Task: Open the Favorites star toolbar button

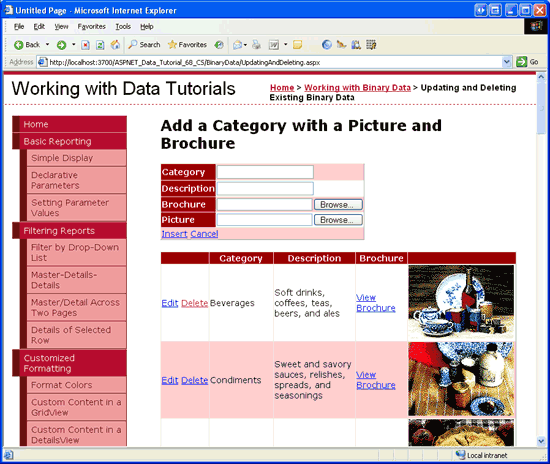Action: 187,45
